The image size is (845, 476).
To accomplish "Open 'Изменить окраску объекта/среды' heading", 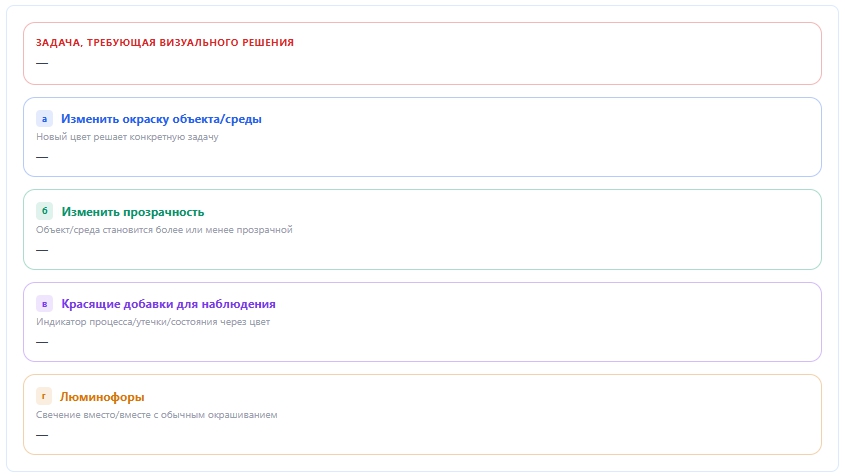I will pos(161,119).
